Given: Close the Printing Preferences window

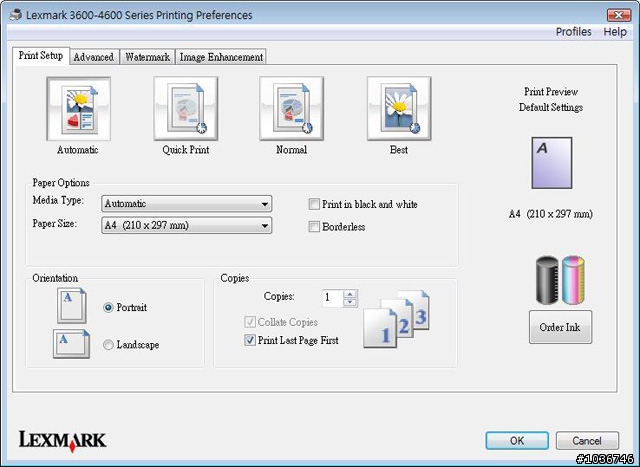Looking at the screenshot, I should pyautogui.click(x=619, y=15).
